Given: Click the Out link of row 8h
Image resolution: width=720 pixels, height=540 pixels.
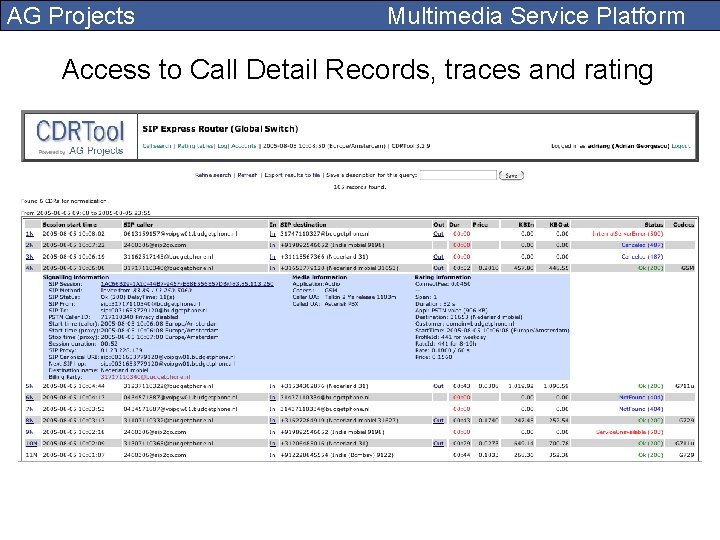Looking at the screenshot, I should [x=439, y=420].
